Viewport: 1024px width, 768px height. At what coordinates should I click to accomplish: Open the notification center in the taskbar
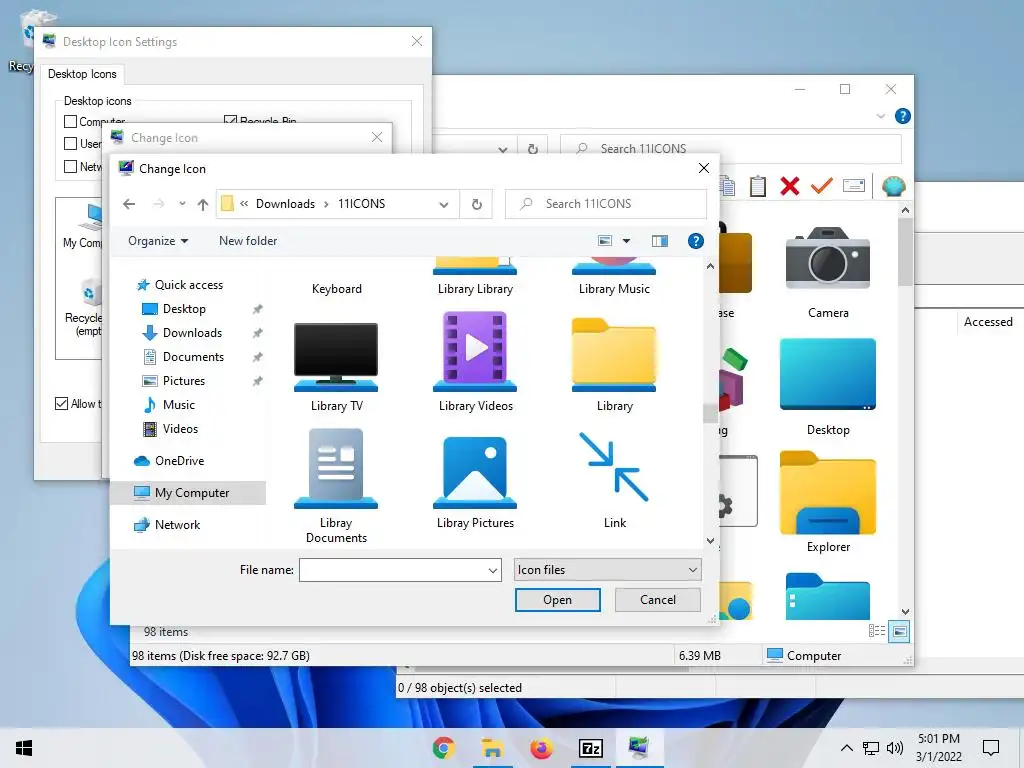pos(991,748)
